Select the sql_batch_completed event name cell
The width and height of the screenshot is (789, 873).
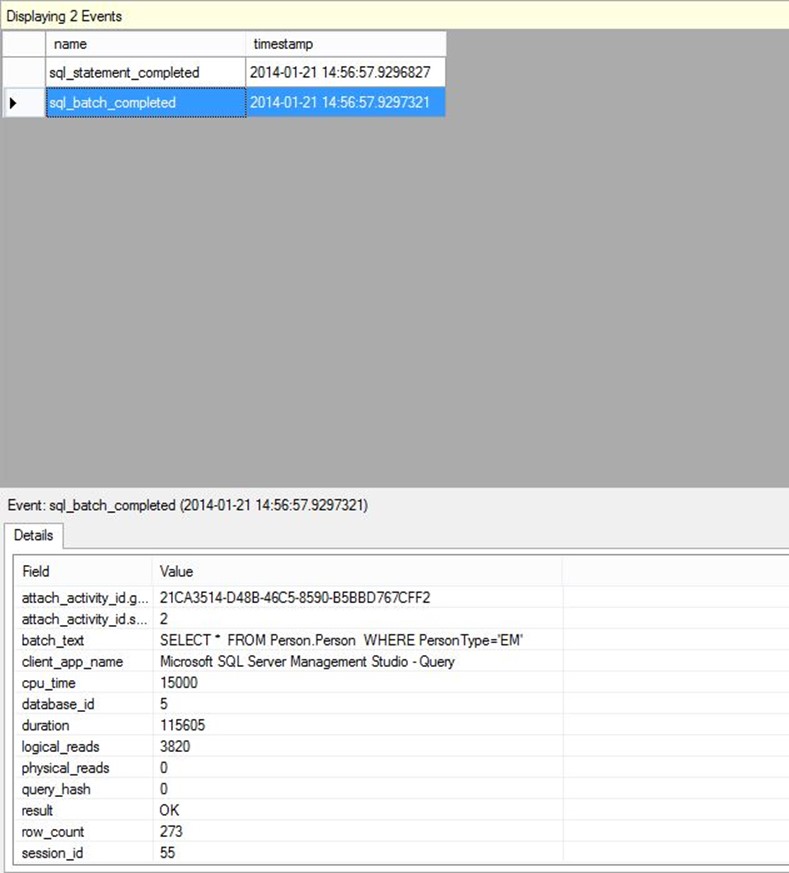coord(145,102)
